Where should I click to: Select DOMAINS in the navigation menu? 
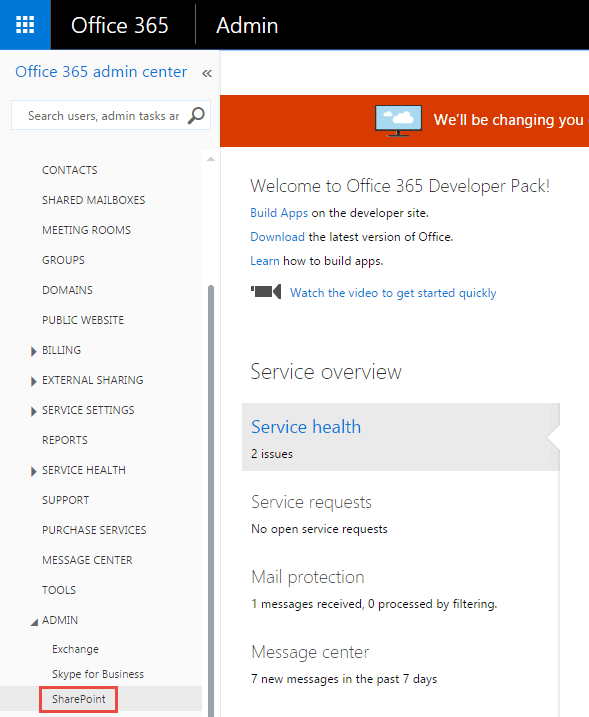67,290
